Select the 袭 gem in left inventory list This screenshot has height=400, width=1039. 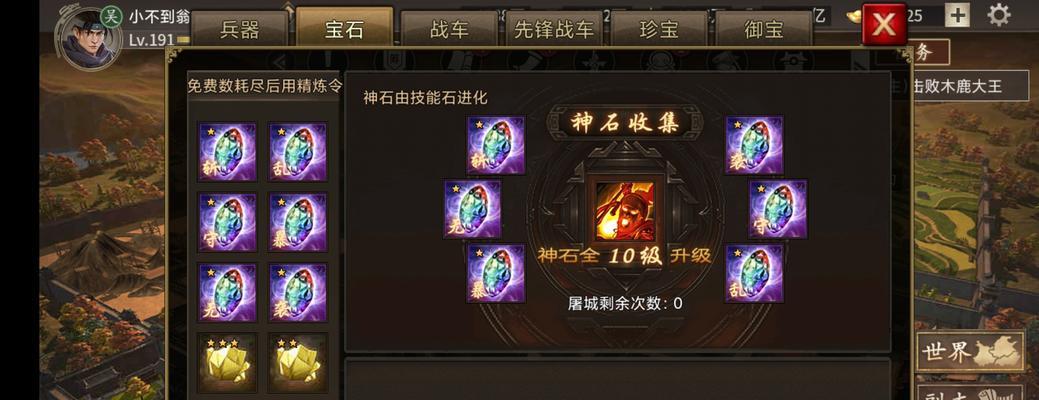click(298, 293)
